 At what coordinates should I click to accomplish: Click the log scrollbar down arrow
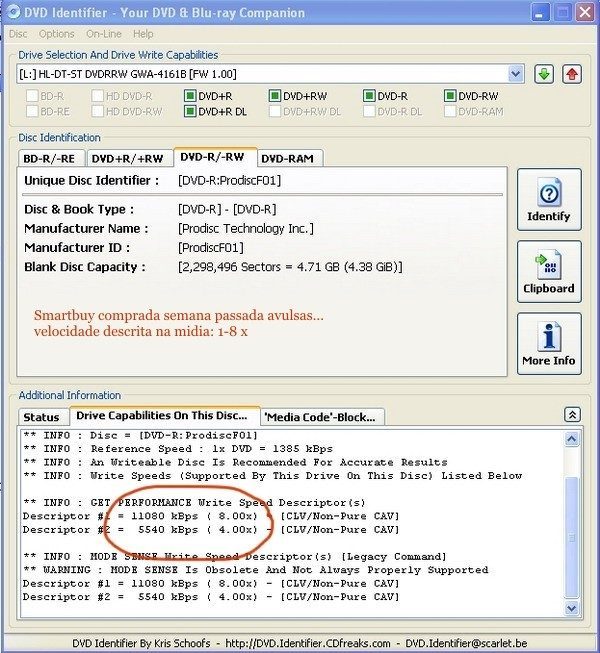pos(572,608)
